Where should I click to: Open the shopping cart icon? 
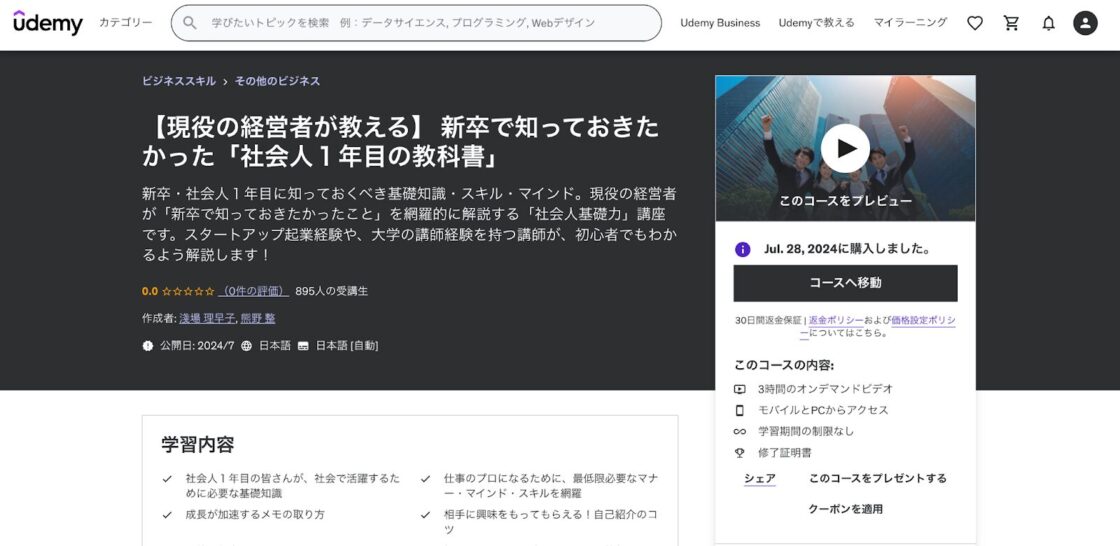coord(1011,23)
